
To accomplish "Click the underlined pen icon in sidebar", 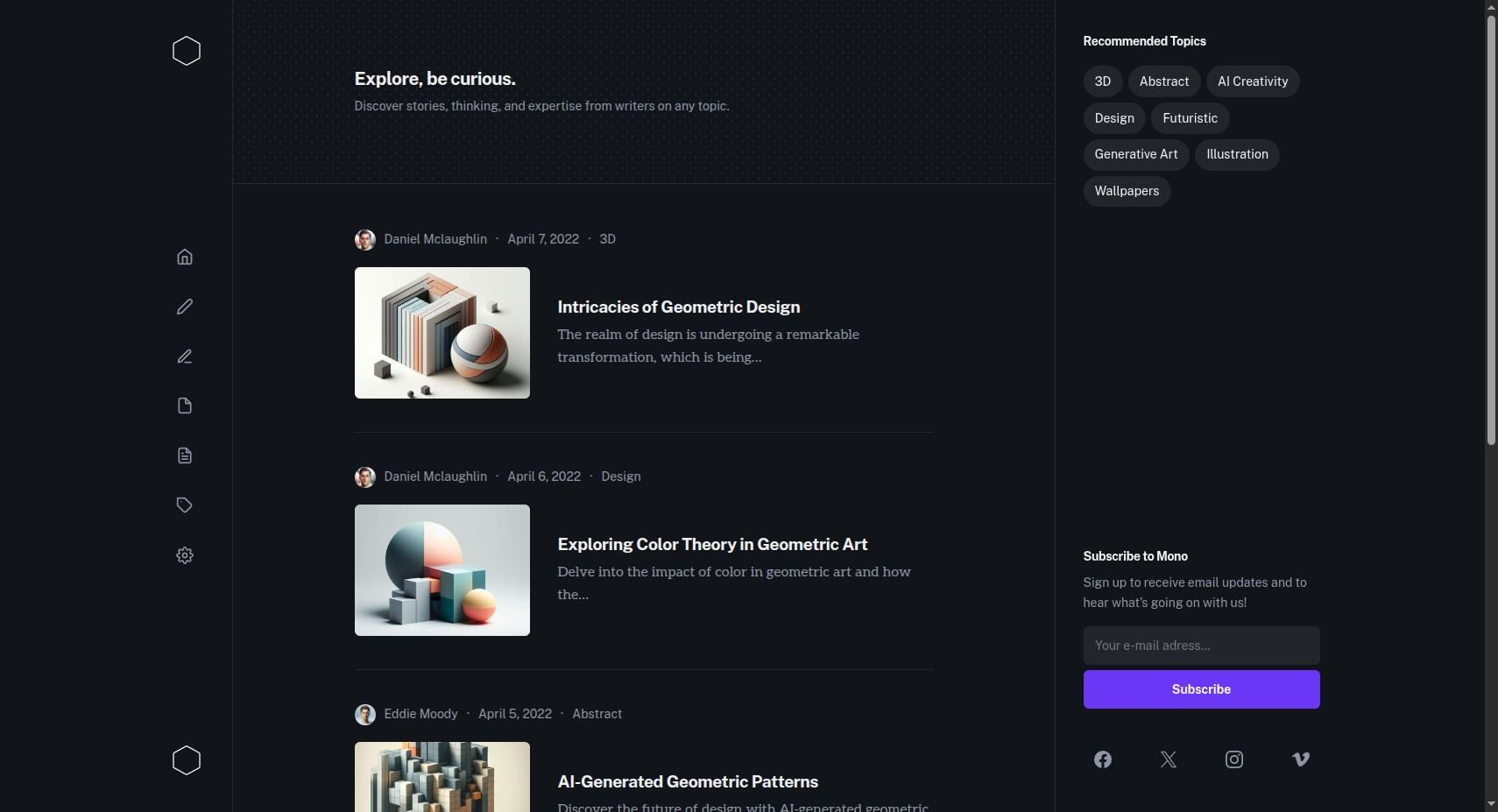I will click(185, 357).
